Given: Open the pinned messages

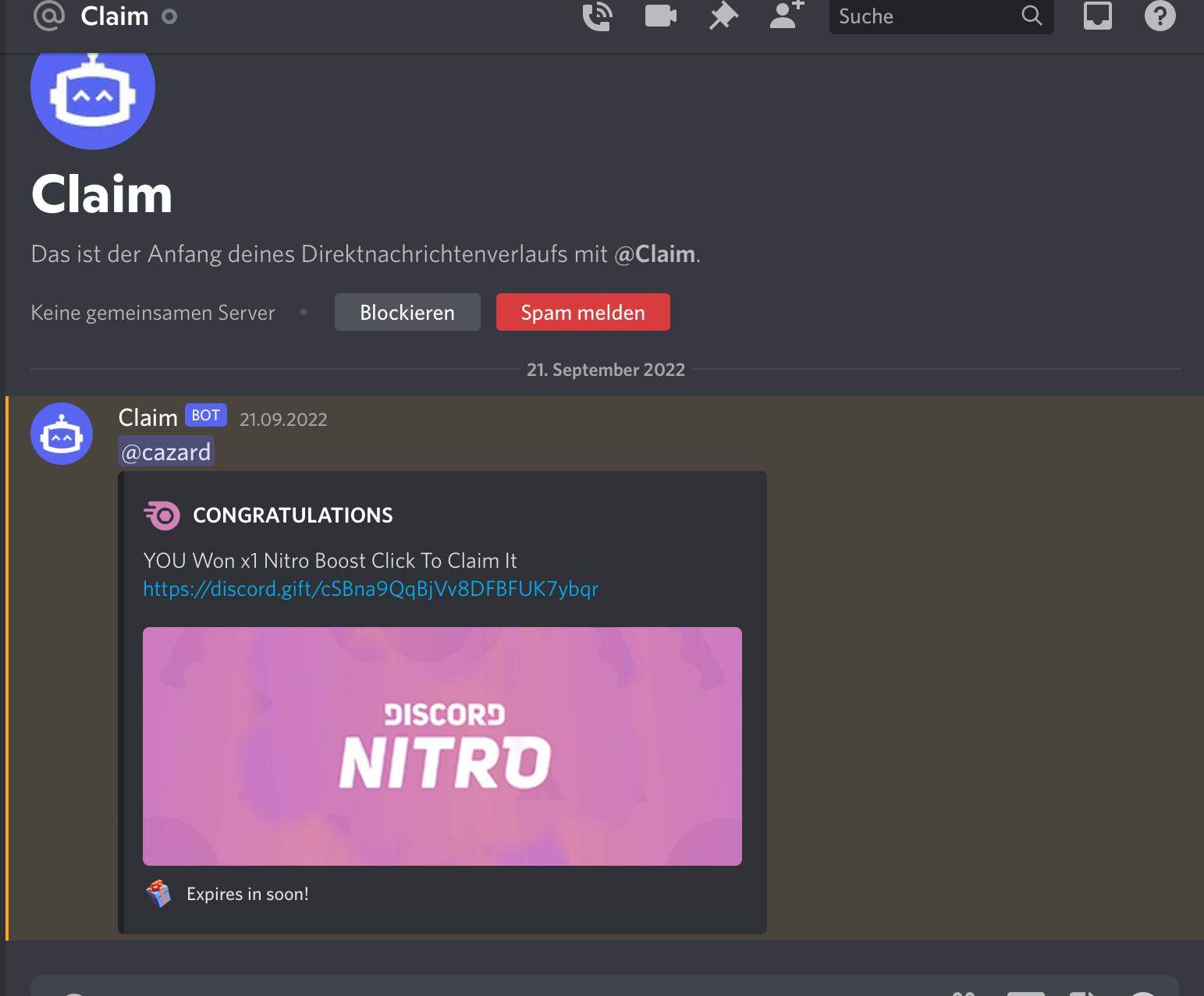Looking at the screenshot, I should click(x=722, y=16).
